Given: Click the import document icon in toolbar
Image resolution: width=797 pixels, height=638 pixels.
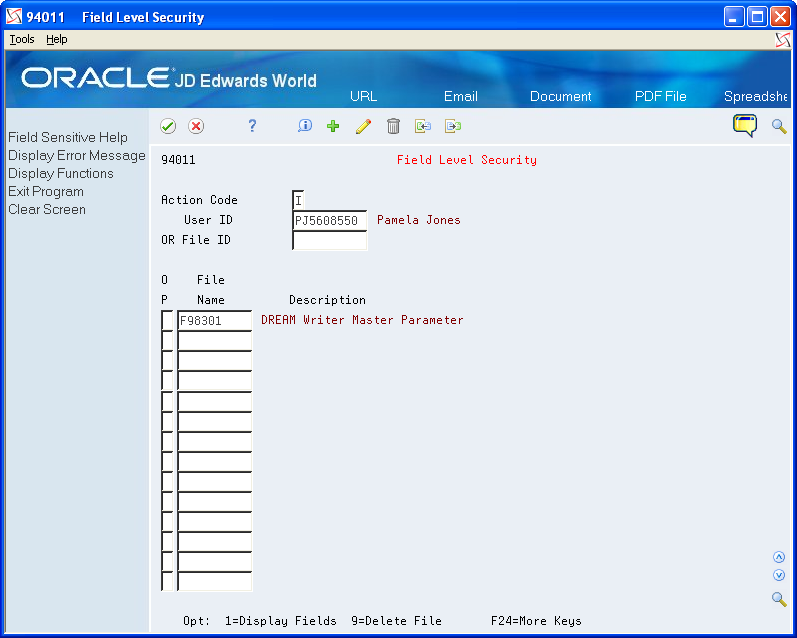Looking at the screenshot, I should pos(423,126).
